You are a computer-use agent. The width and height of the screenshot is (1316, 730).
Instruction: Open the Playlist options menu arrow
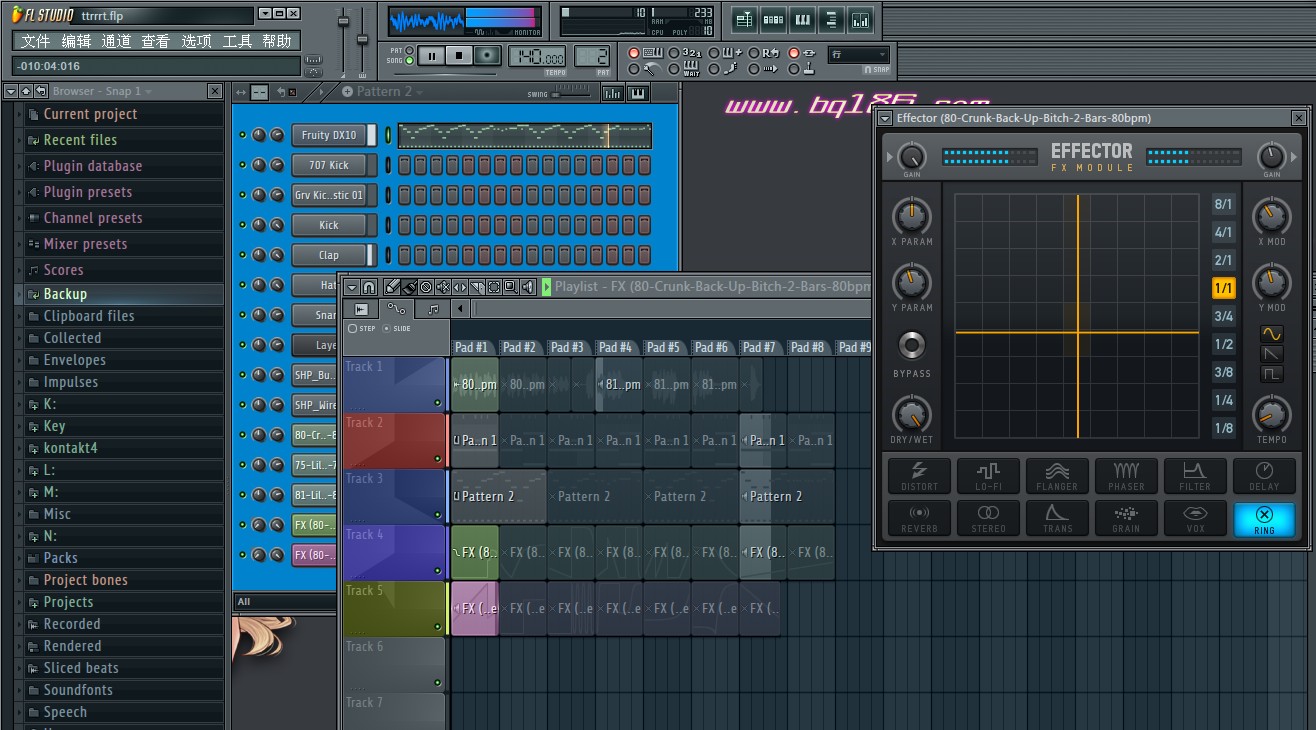coord(352,287)
